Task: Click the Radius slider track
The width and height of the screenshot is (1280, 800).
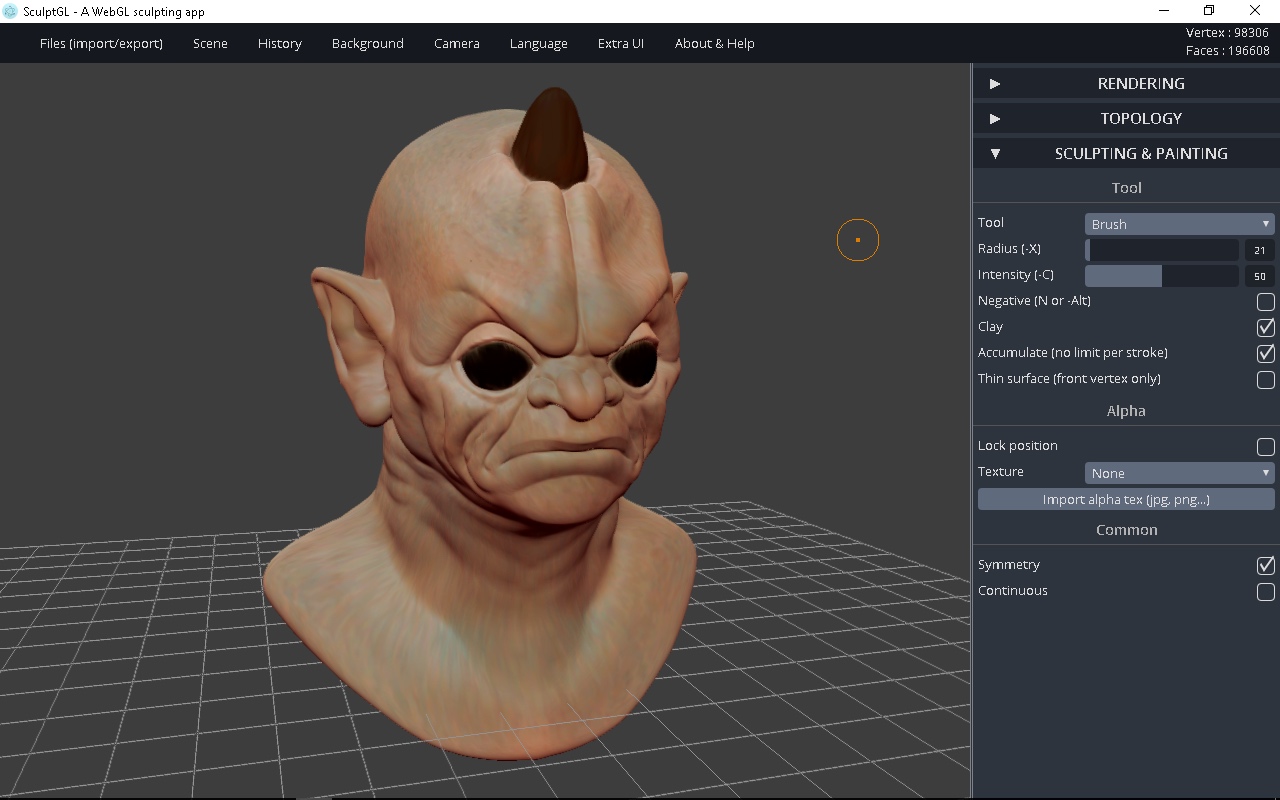Action: pyautogui.click(x=1162, y=250)
